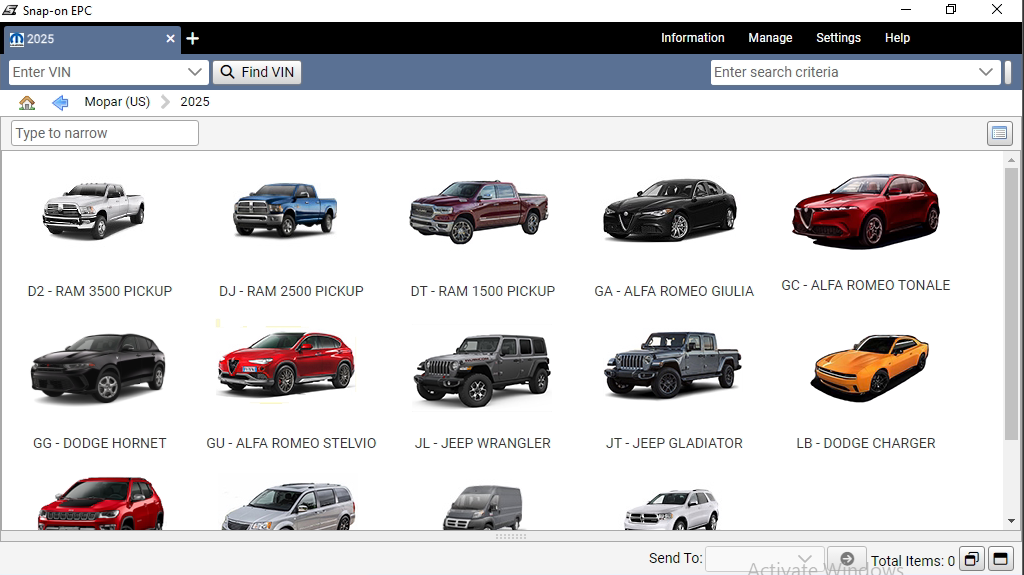Click the JT - JEEP GLADIATOR label

pos(674,444)
